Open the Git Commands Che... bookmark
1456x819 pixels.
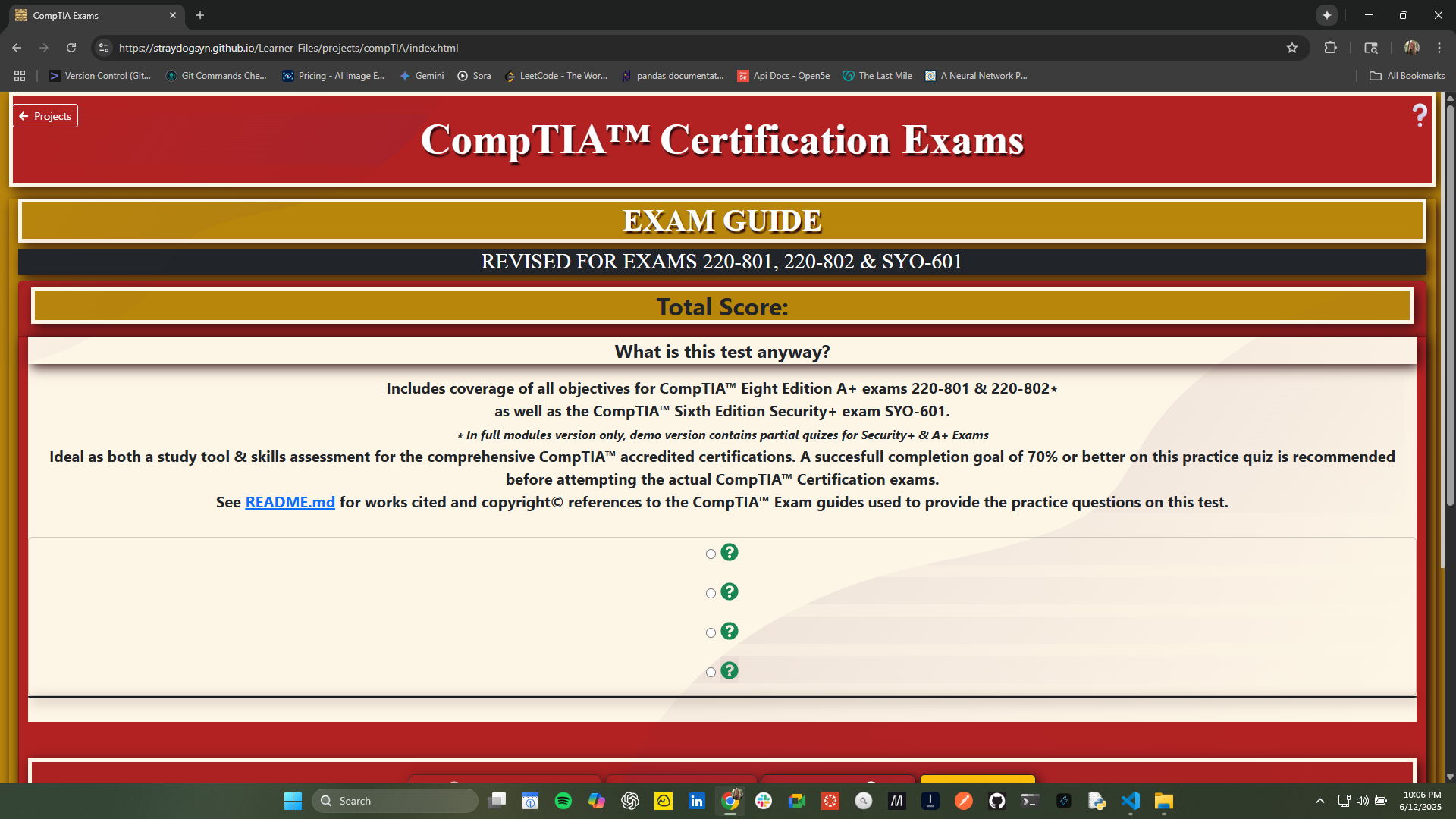pos(216,76)
